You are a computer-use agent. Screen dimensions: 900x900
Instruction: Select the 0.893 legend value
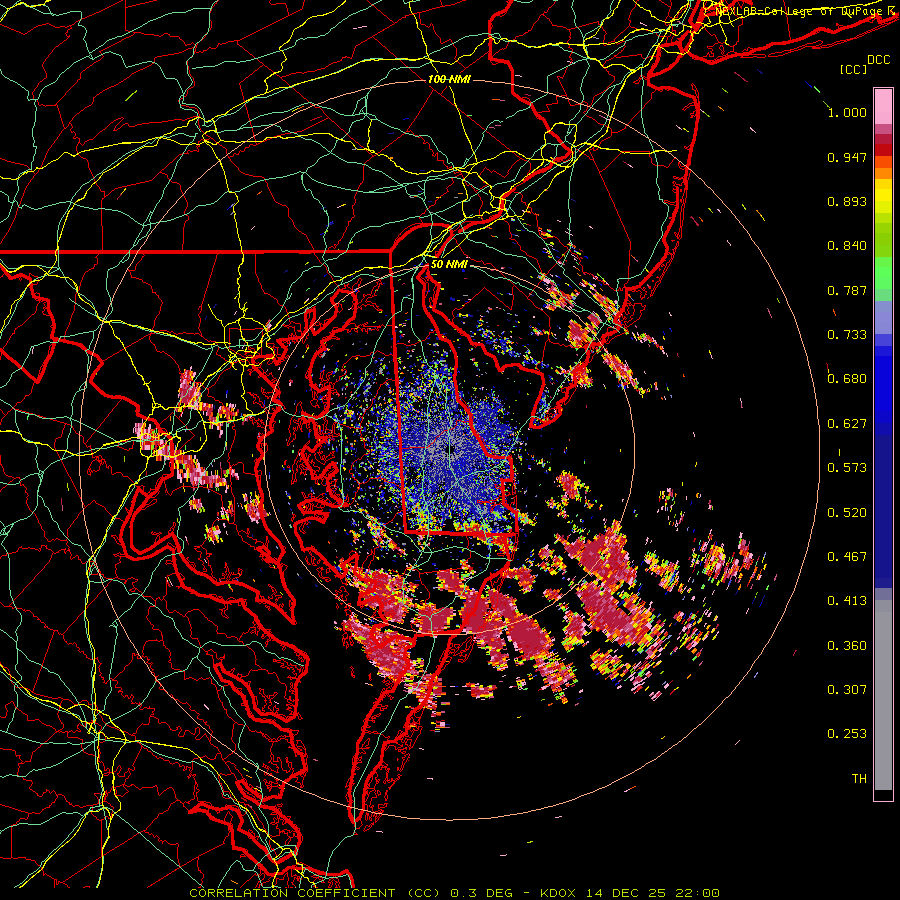pos(847,201)
